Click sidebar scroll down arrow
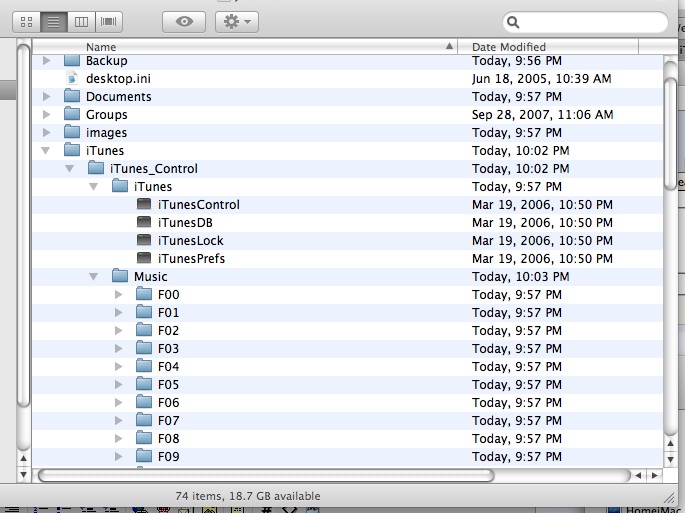 click(x=24, y=475)
